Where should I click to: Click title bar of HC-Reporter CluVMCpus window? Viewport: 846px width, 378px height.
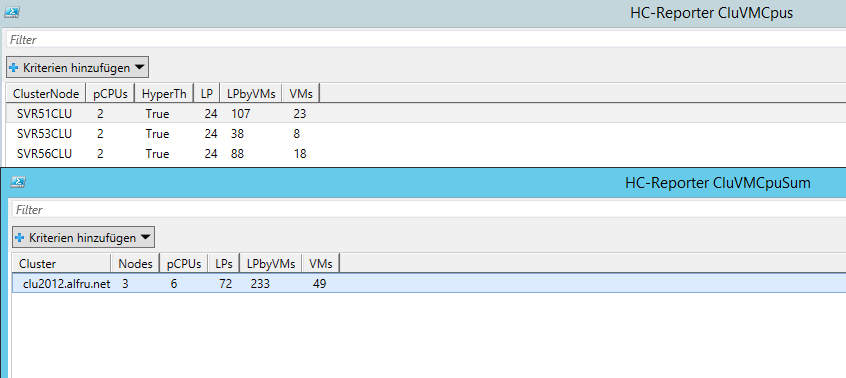(423, 13)
